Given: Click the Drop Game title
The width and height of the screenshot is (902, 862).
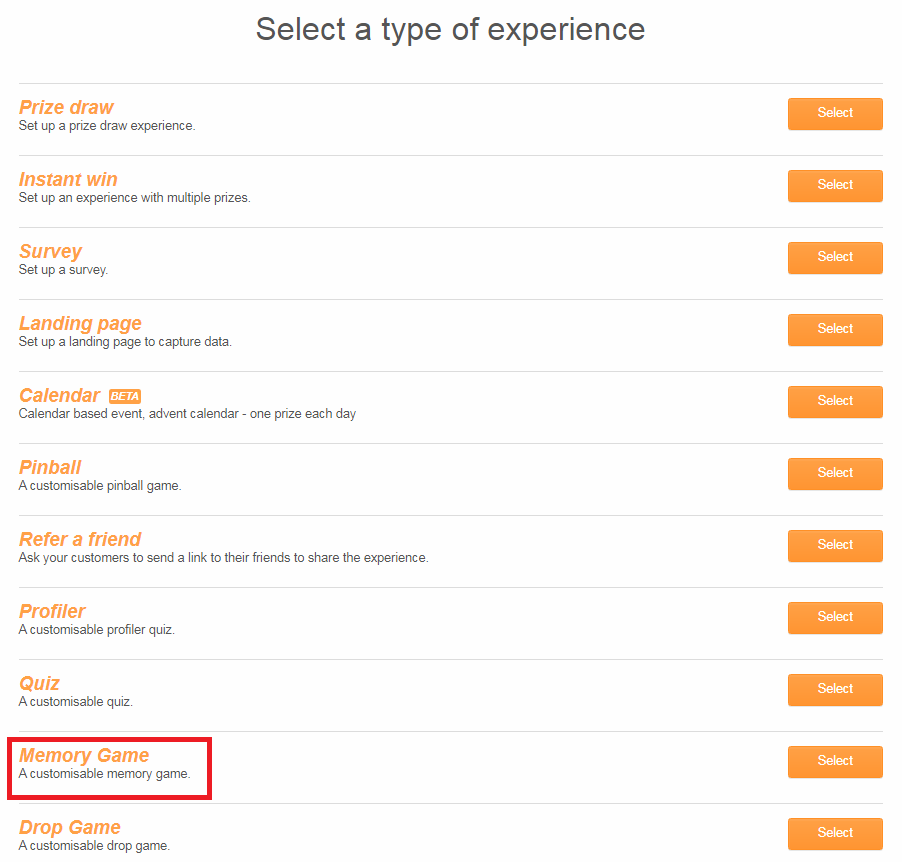Looking at the screenshot, I should [70, 827].
